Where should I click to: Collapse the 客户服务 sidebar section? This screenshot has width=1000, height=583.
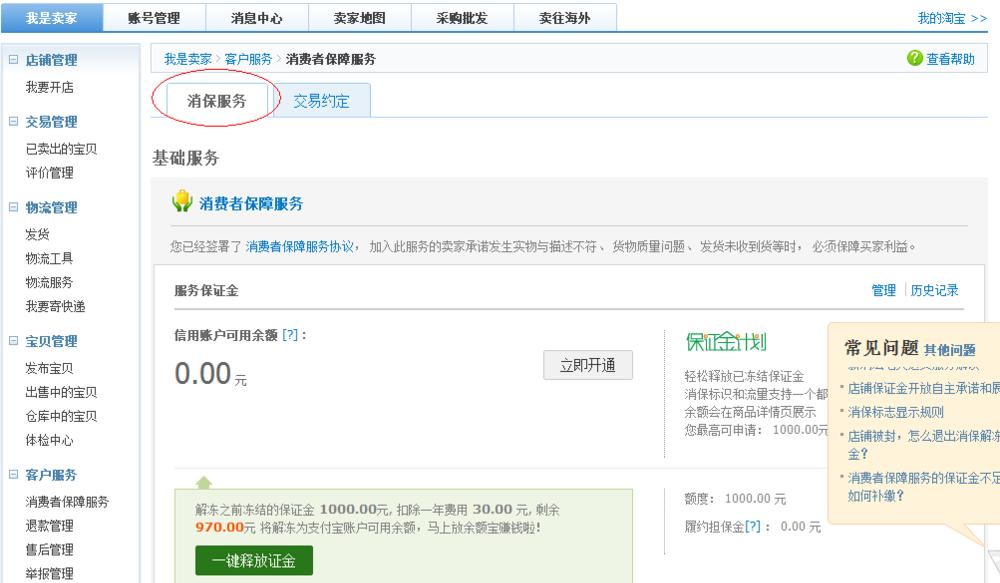coord(13,474)
